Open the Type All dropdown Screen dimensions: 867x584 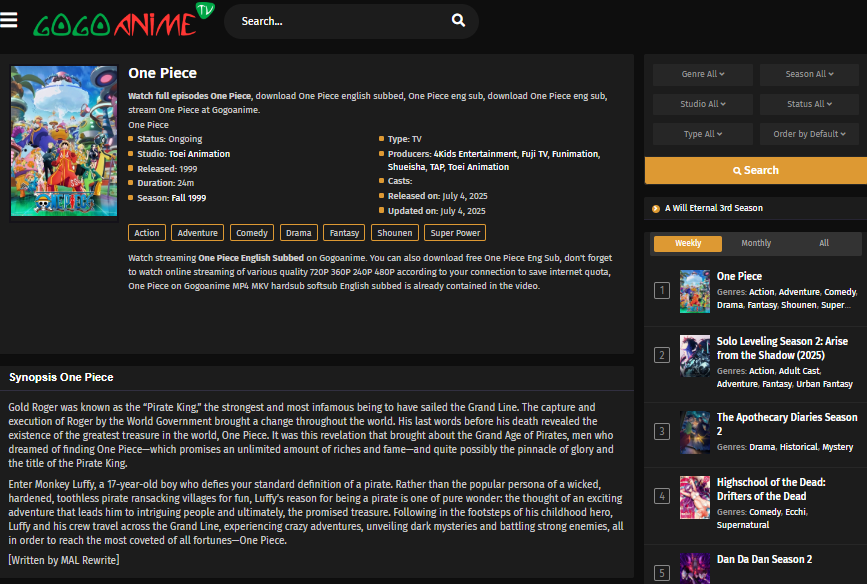pos(703,134)
